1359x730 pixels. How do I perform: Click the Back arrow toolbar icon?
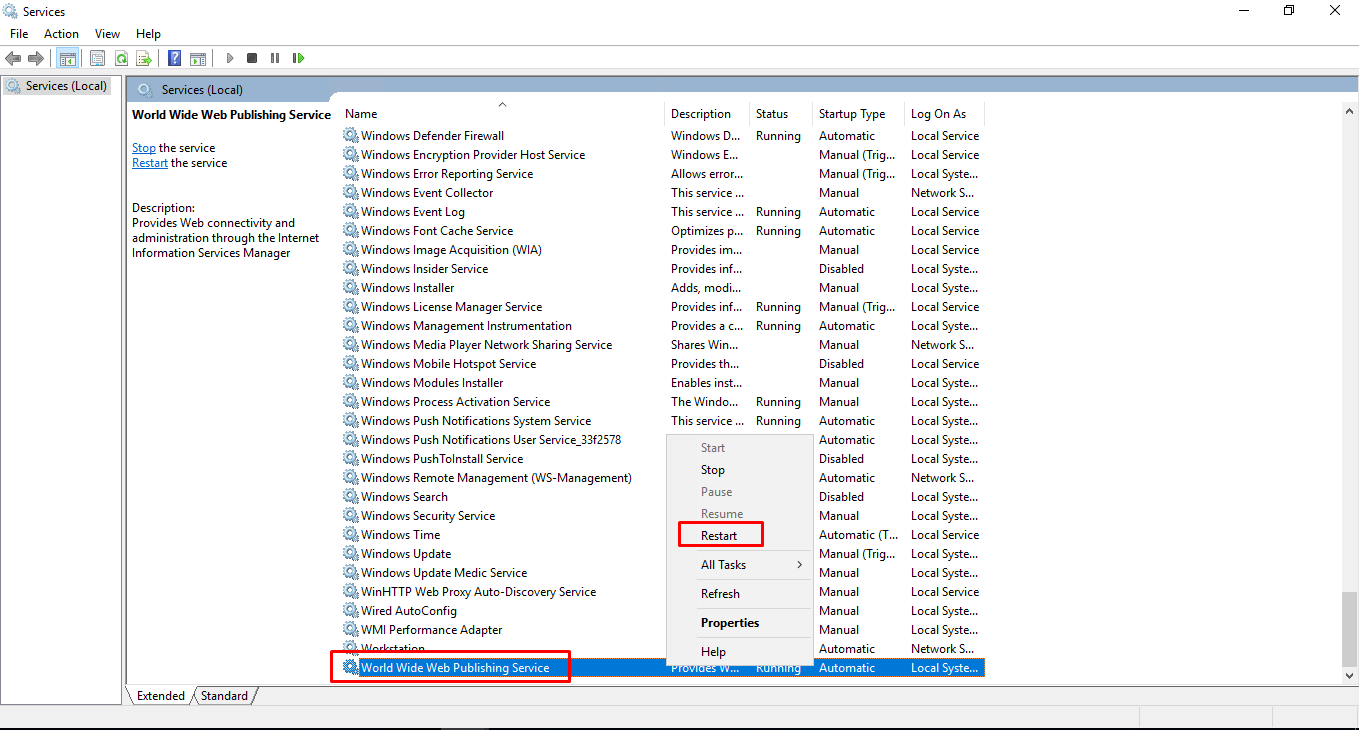click(x=13, y=59)
